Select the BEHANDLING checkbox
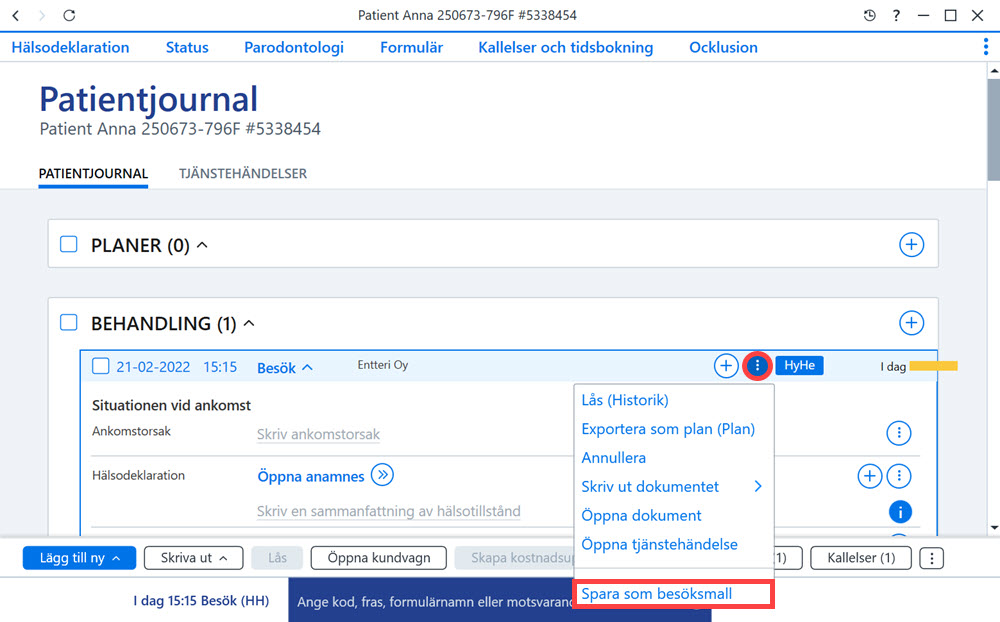 click(69, 323)
